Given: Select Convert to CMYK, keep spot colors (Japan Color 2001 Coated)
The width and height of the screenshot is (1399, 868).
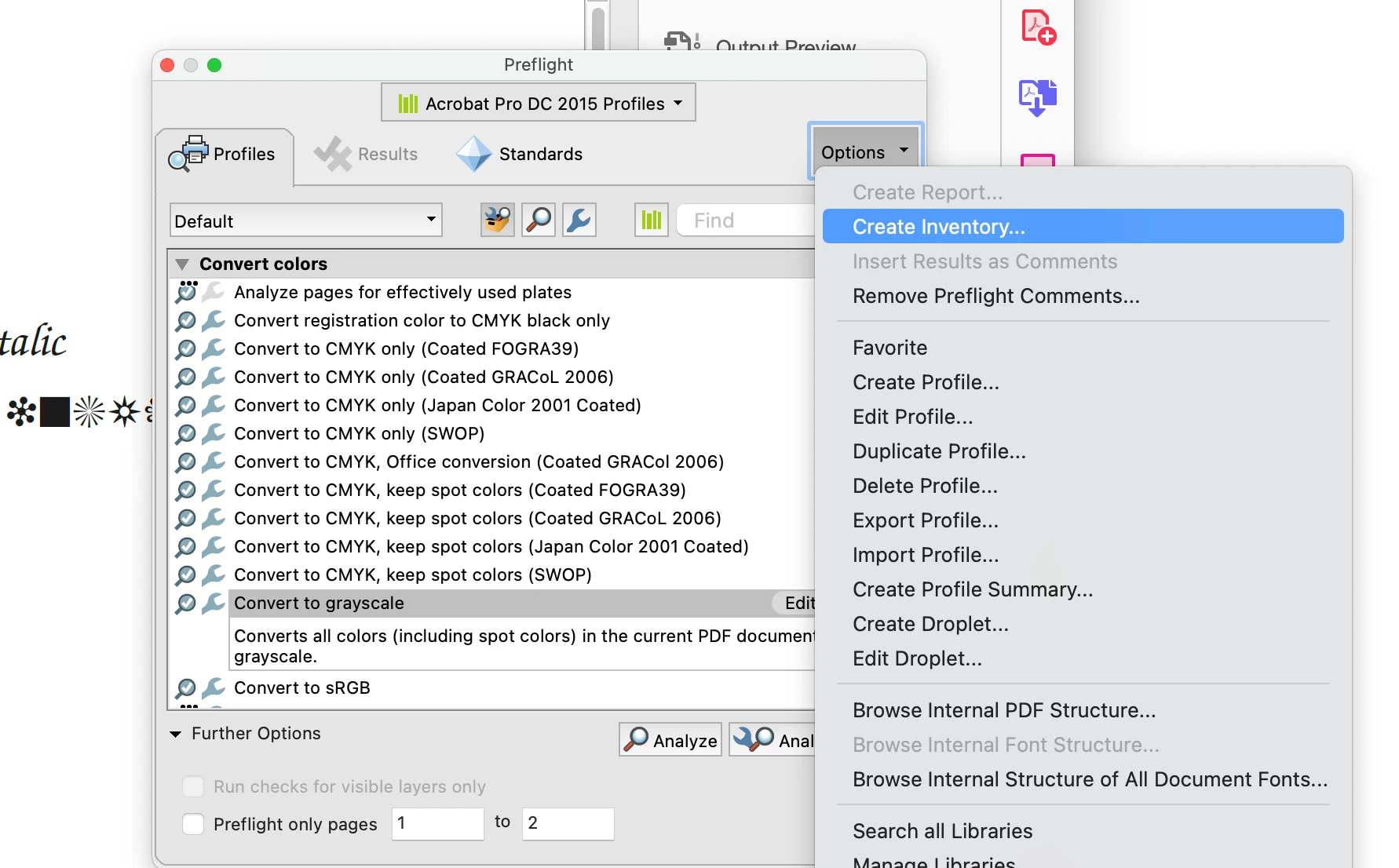Looking at the screenshot, I should tap(491, 547).
